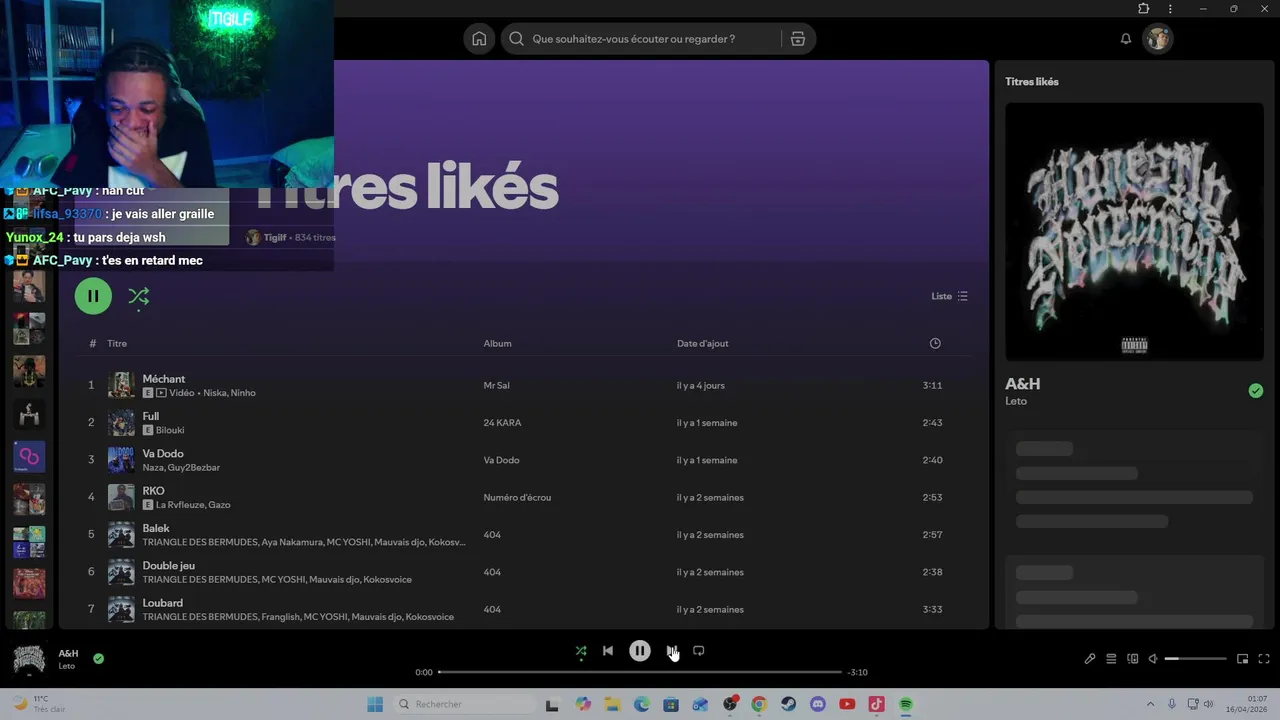Open Google Chrome from the taskbar
Viewport: 1280px width, 720px height.
point(759,704)
